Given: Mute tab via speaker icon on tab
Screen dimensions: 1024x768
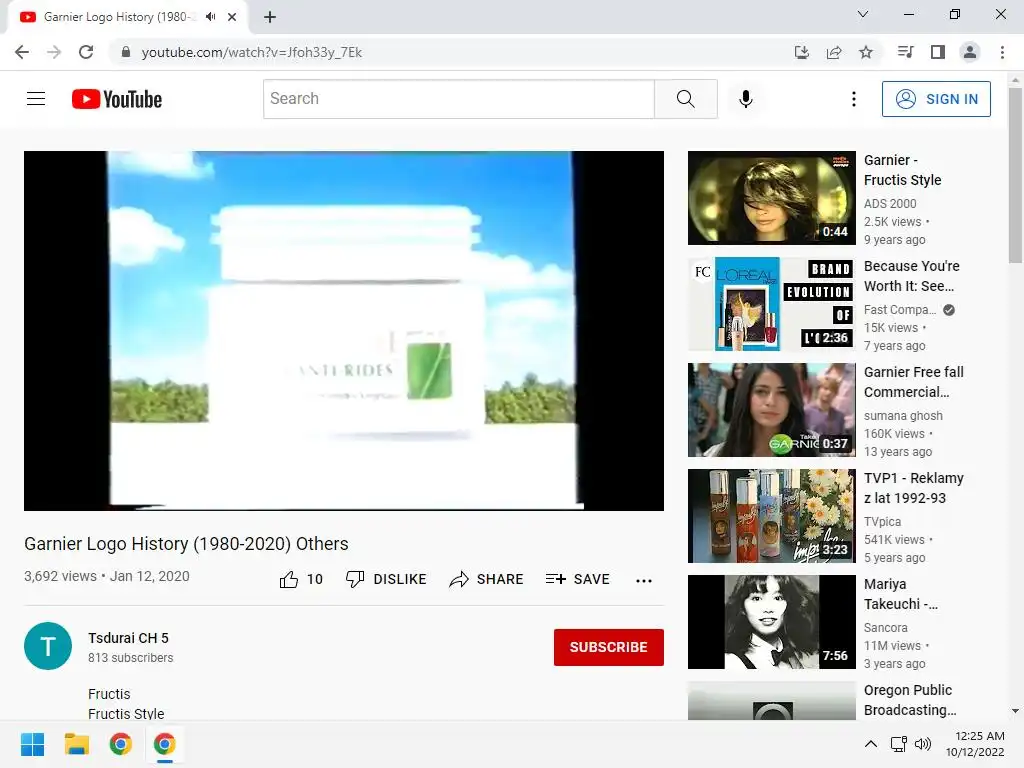Looking at the screenshot, I should [210, 17].
